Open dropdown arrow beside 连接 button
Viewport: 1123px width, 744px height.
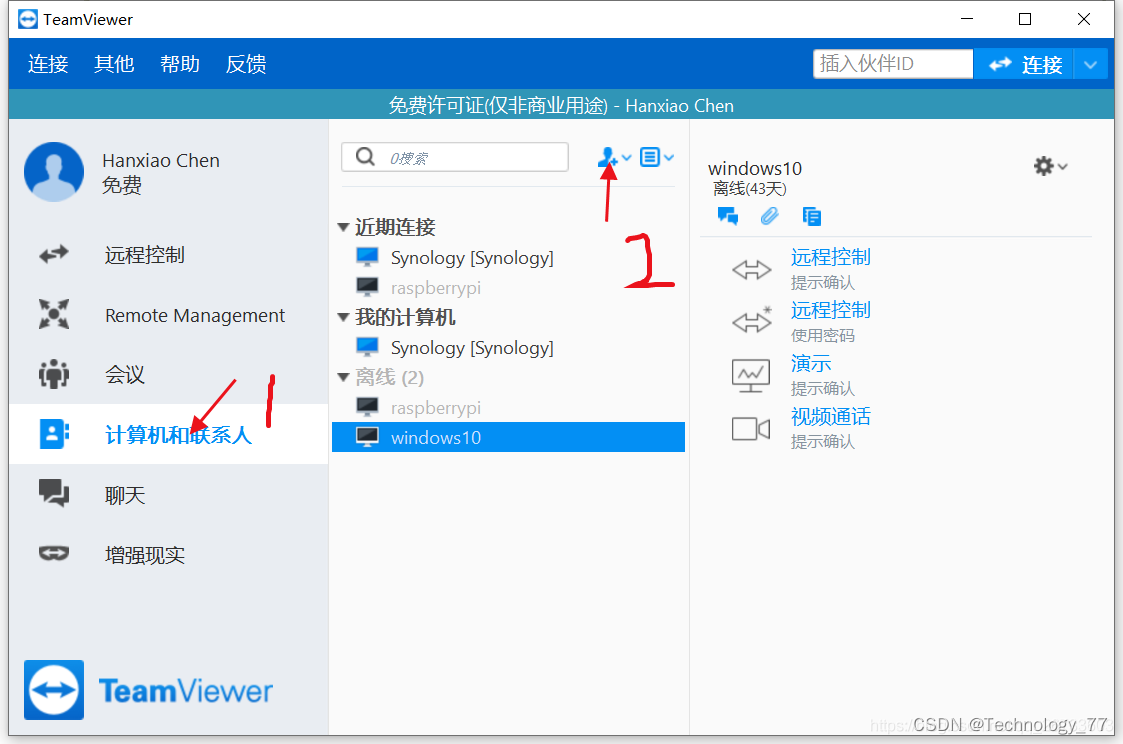tap(1090, 64)
